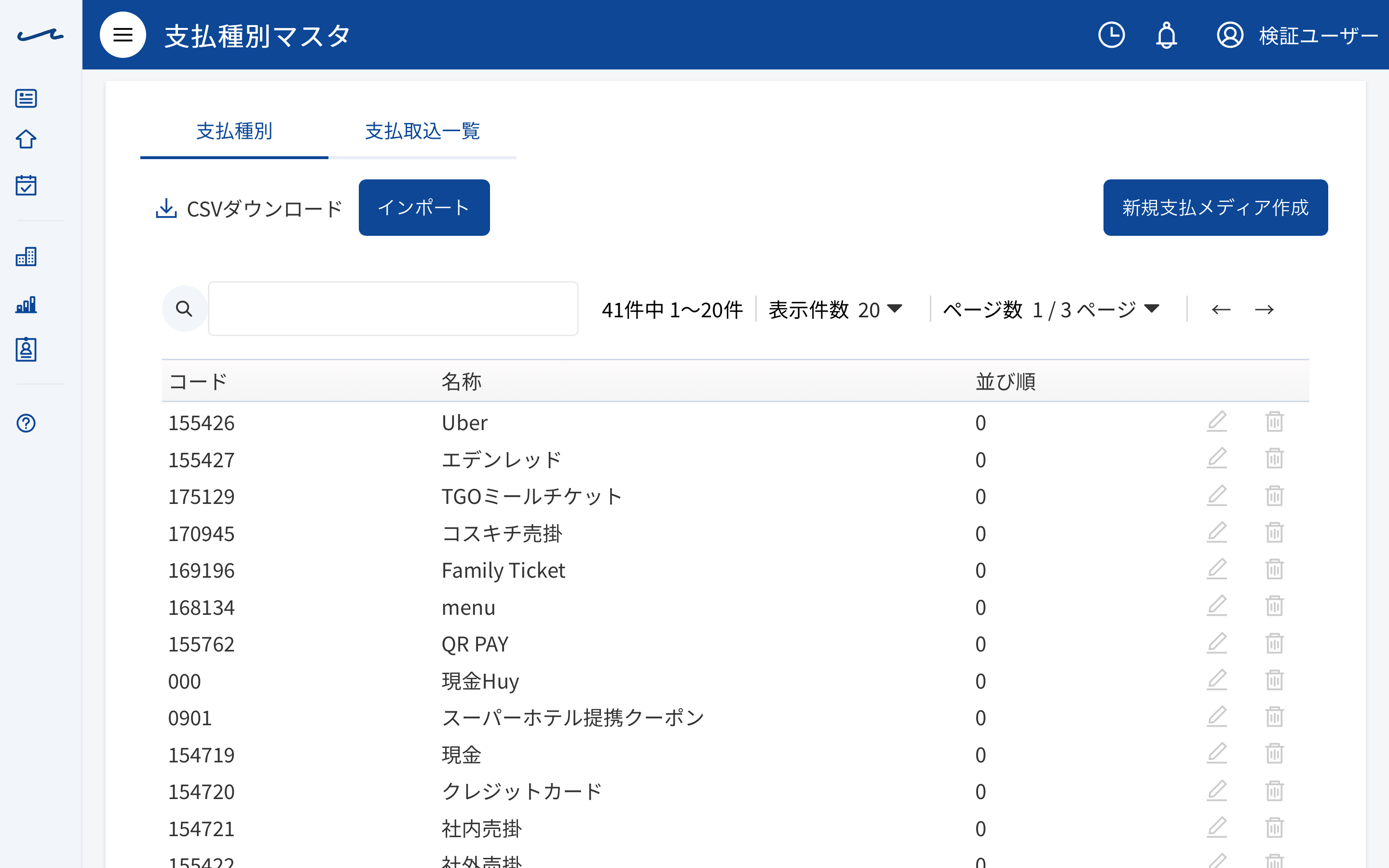1389x868 pixels.
Task: Focus the search text field
Action: (393, 309)
